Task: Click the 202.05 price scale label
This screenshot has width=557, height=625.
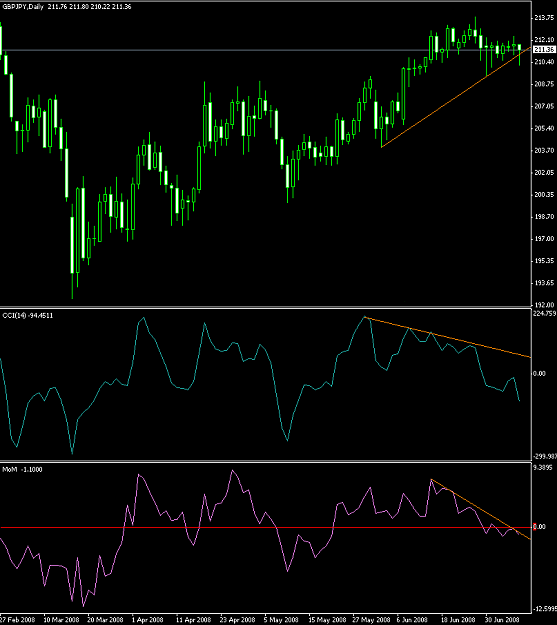Action: [x=544, y=173]
